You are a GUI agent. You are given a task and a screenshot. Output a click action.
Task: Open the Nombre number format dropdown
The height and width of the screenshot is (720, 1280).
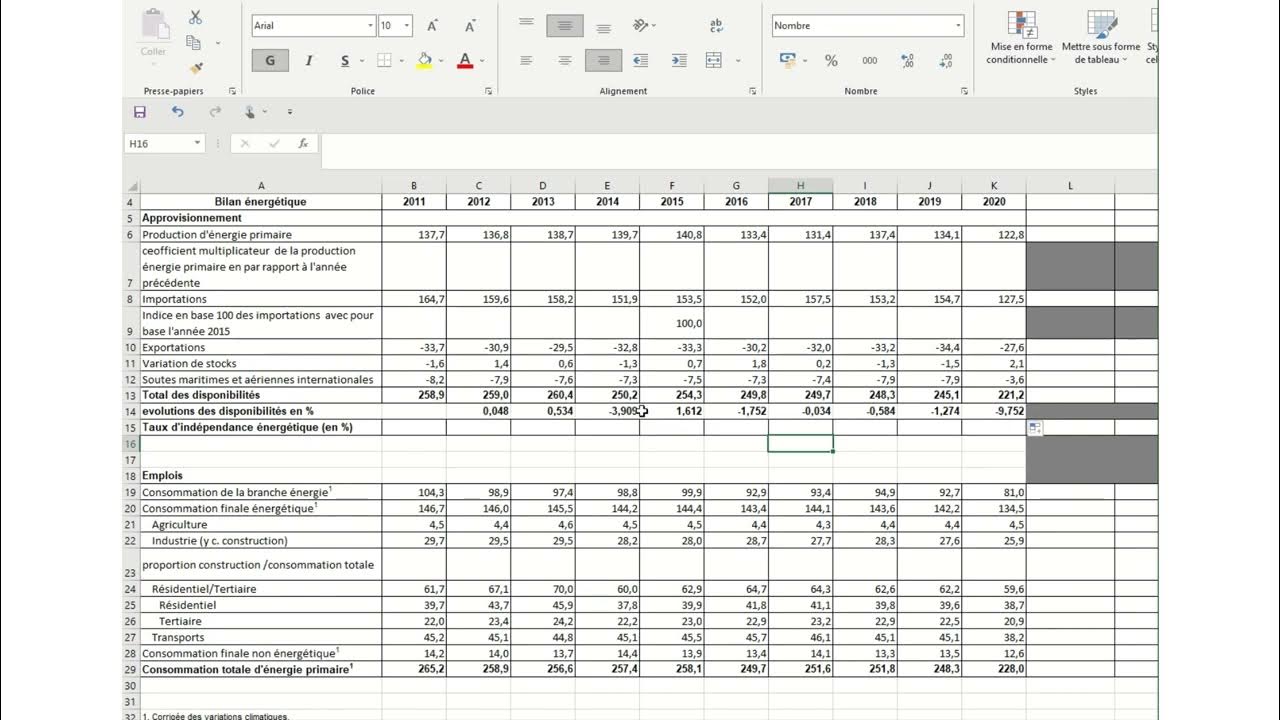click(958, 26)
